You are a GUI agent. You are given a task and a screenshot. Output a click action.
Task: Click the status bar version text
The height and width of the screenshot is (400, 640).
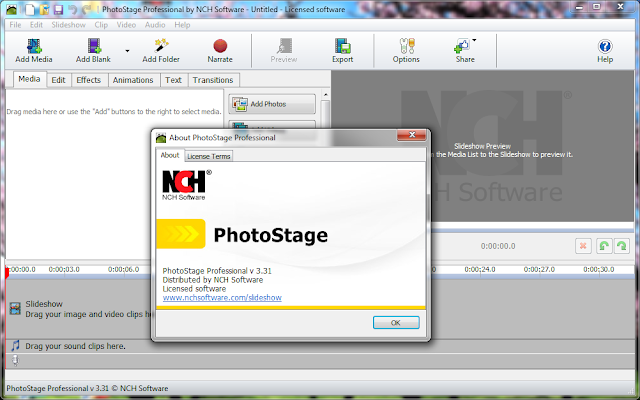87,388
